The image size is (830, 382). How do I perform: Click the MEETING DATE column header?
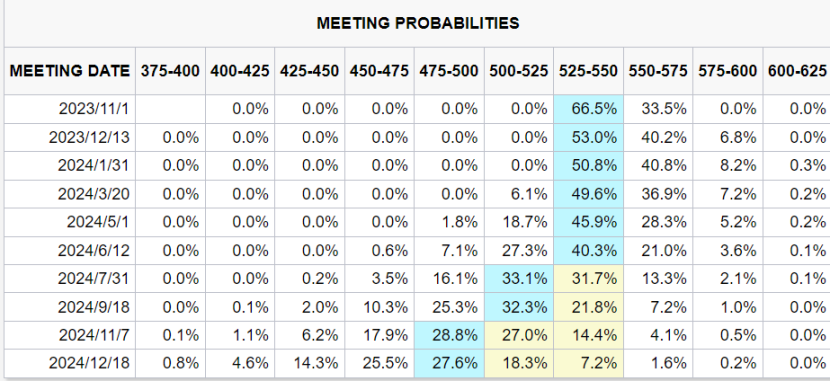click(69, 71)
